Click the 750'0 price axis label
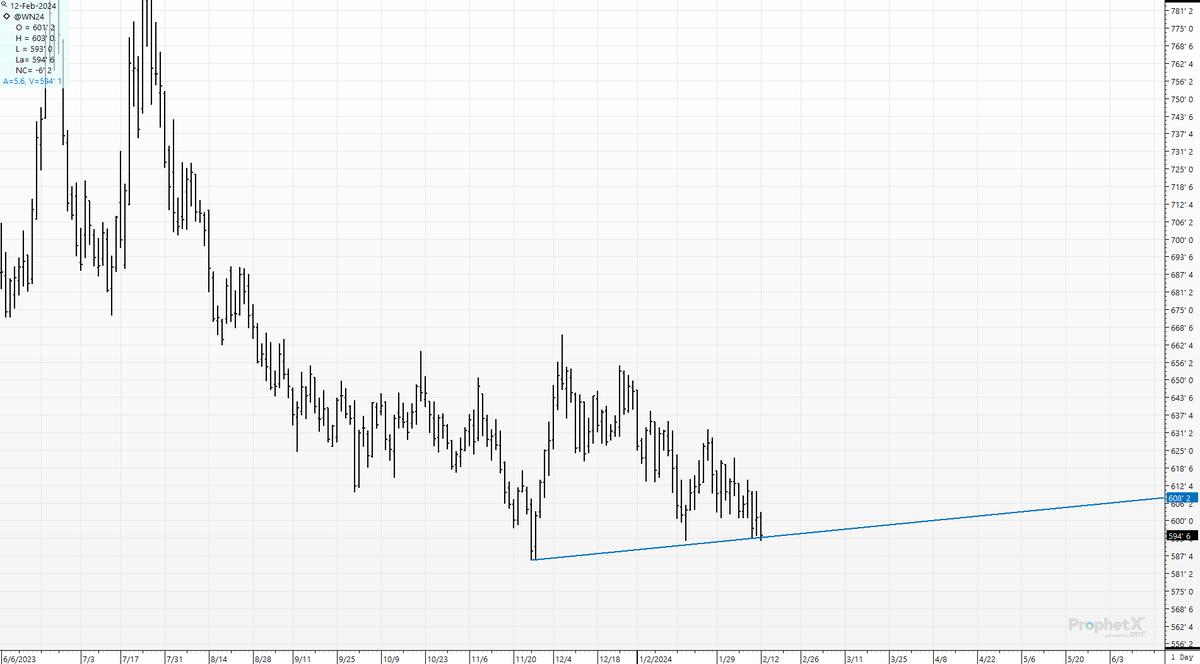The height and width of the screenshot is (664, 1200). click(x=1181, y=99)
